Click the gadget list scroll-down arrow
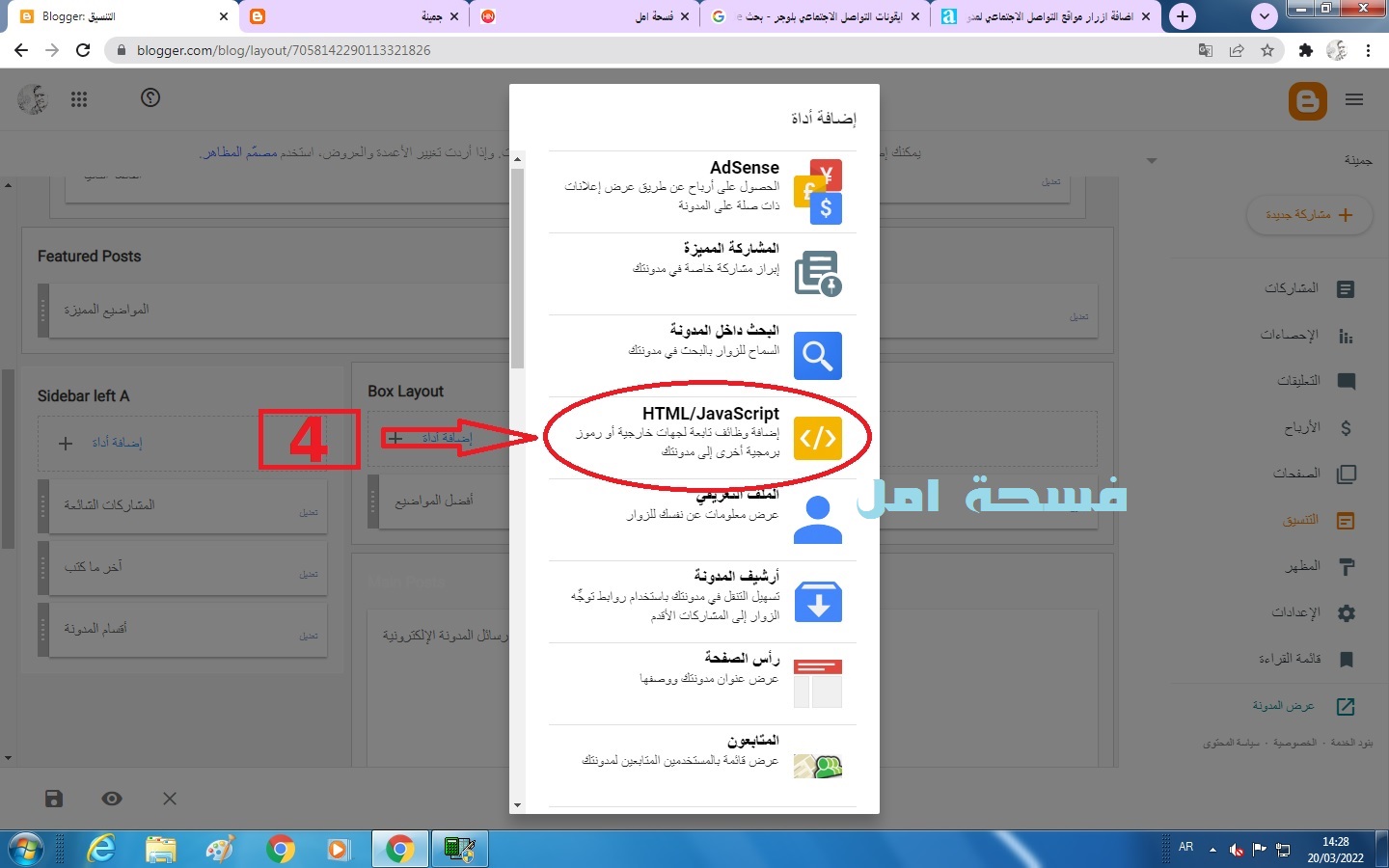 click(517, 804)
